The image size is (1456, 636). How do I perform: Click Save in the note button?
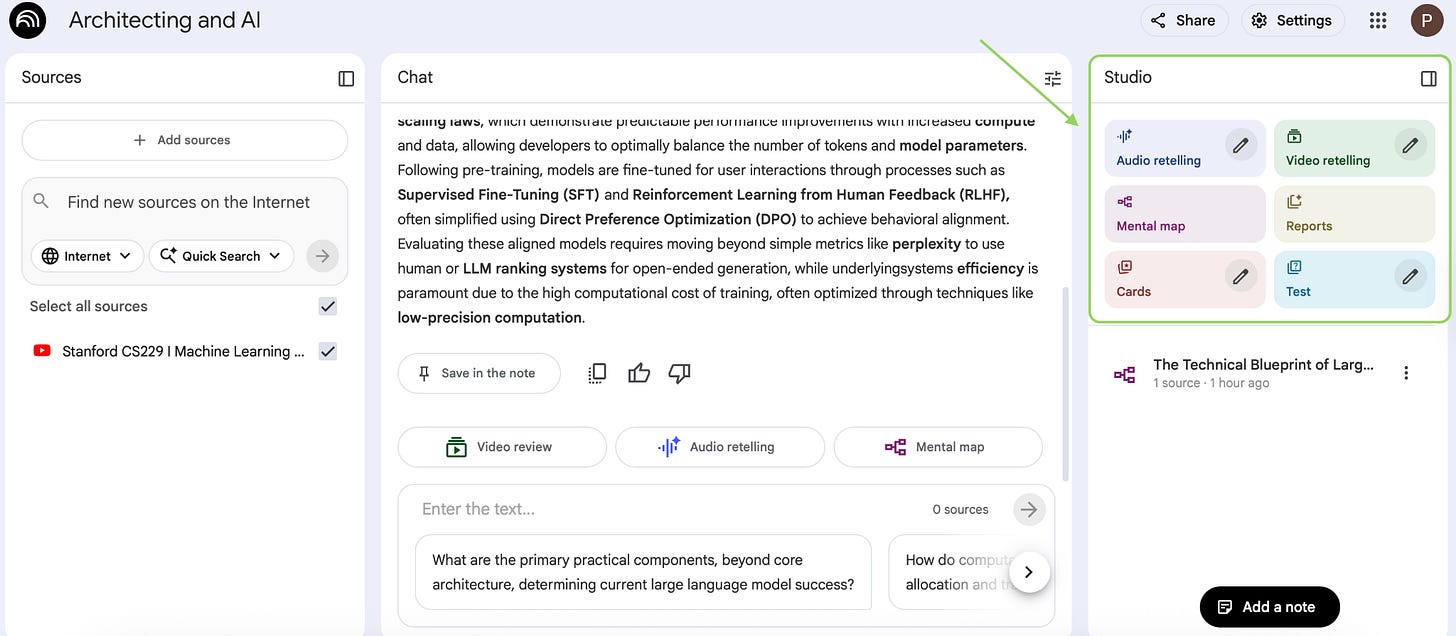479,373
